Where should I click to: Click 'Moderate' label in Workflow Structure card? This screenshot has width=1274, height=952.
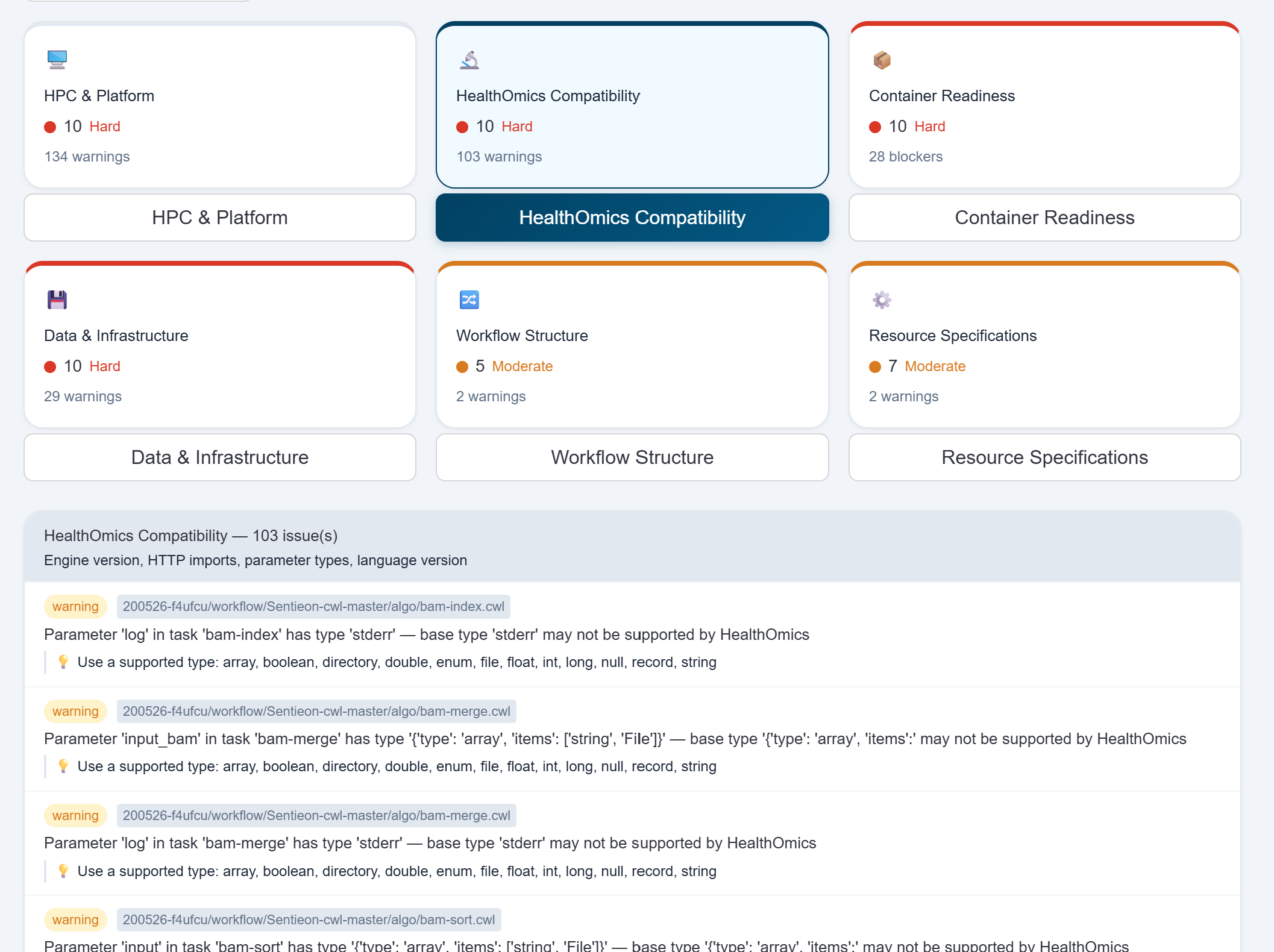pos(522,366)
